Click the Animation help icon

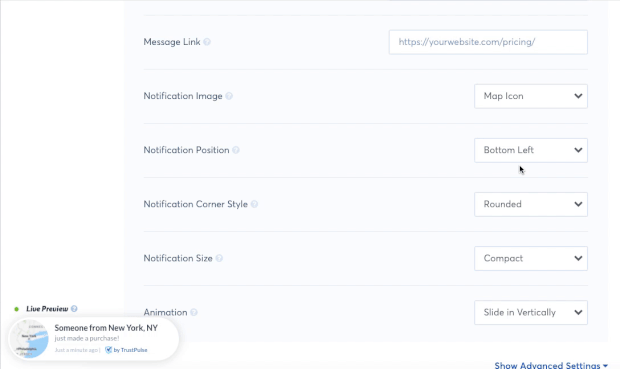point(194,312)
